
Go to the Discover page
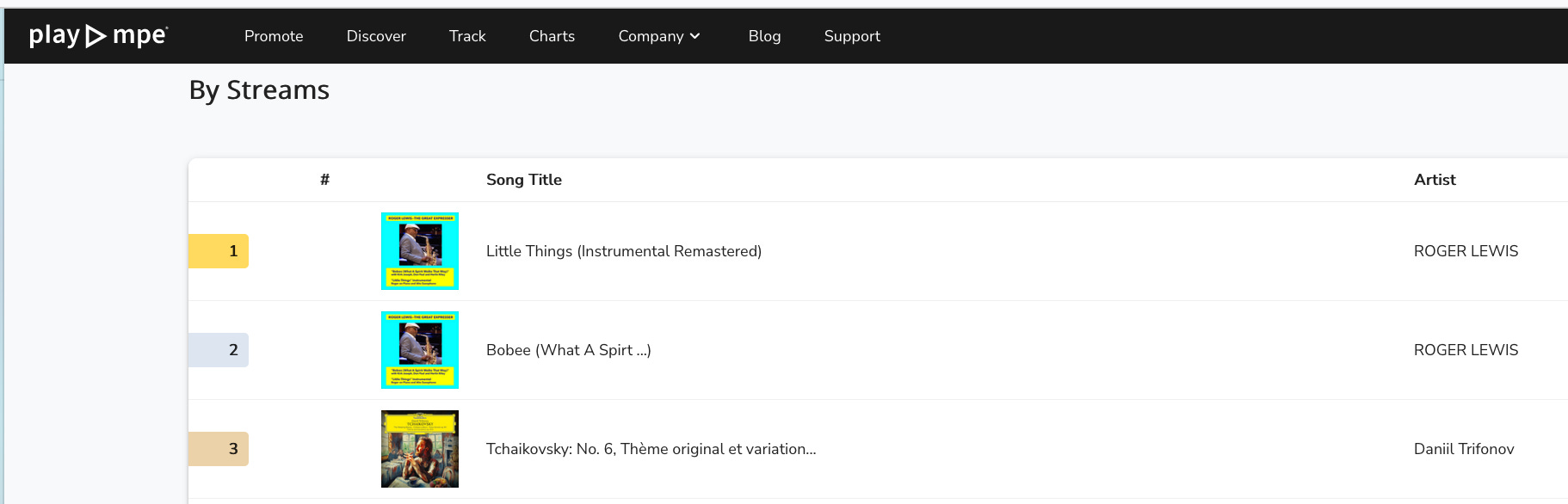click(376, 36)
